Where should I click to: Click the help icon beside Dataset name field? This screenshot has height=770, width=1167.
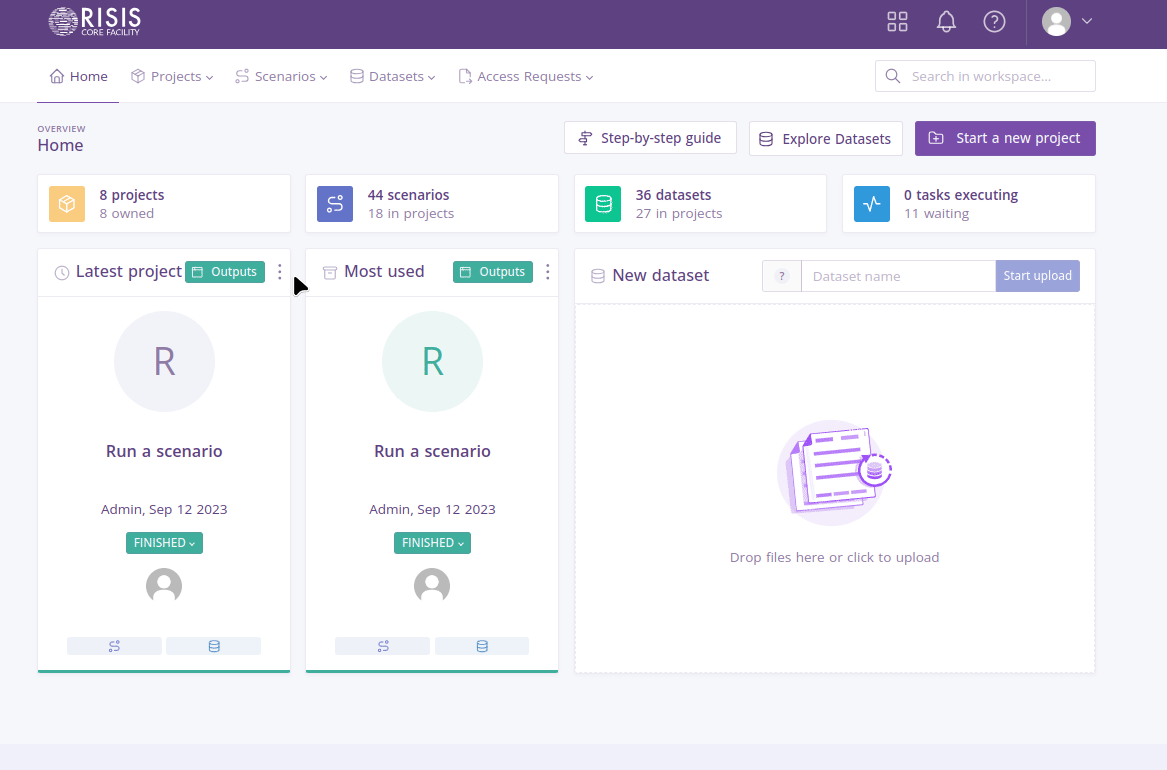pyautogui.click(x=782, y=276)
